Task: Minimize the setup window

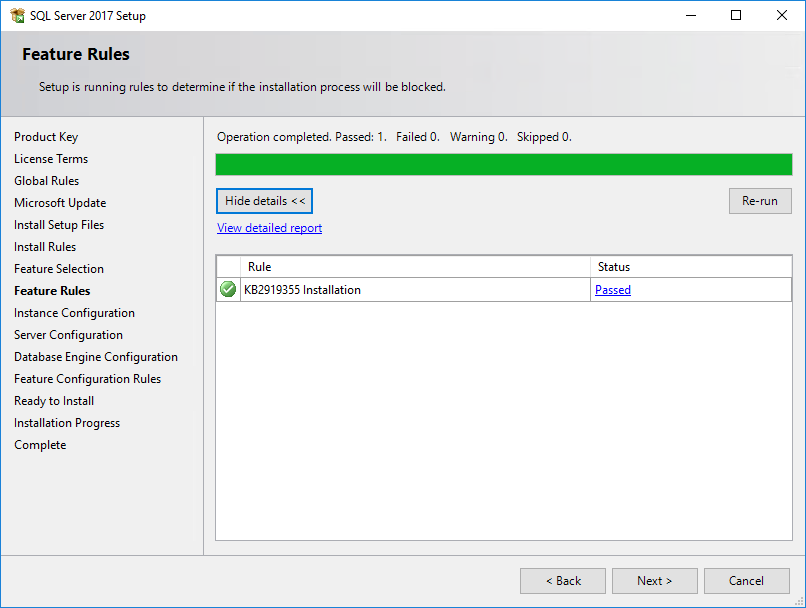Action: tap(691, 15)
